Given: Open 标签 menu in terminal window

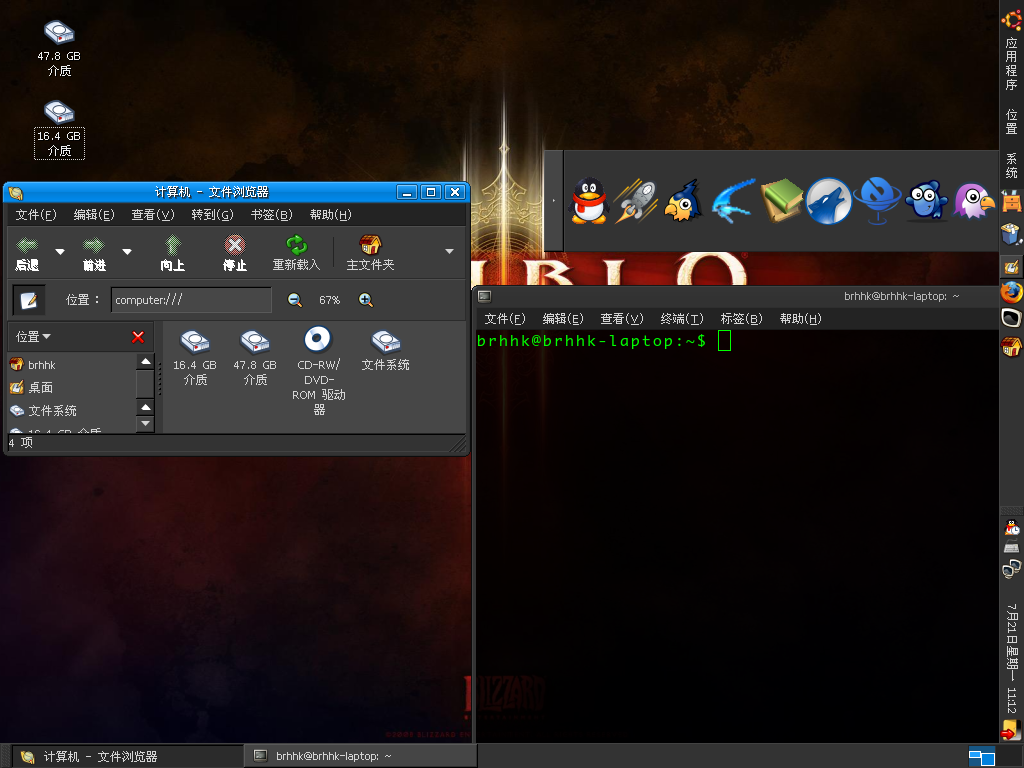Looking at the screenshot, I should [x=741, y=319].
